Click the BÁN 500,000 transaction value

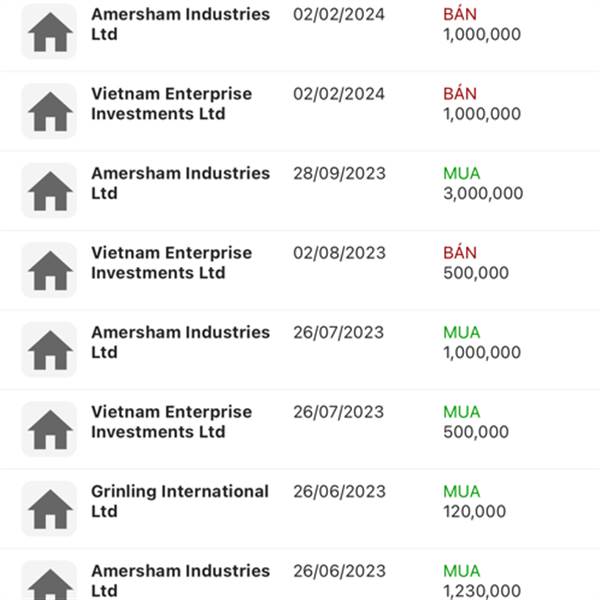tap(475, 262)
